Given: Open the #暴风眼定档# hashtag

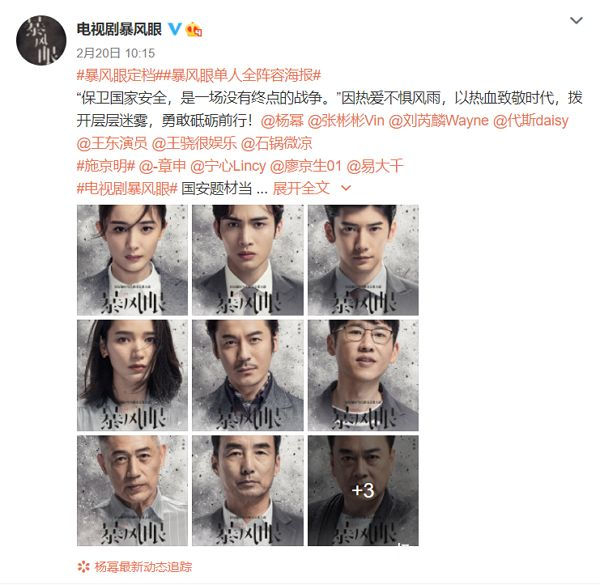Looking at the screenshot, I should tap(116, 75).
